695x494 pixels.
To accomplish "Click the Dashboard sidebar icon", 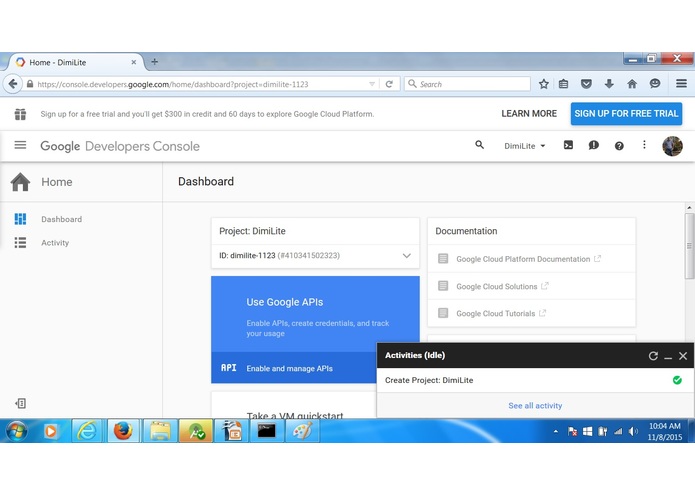I will click(20, 219).
